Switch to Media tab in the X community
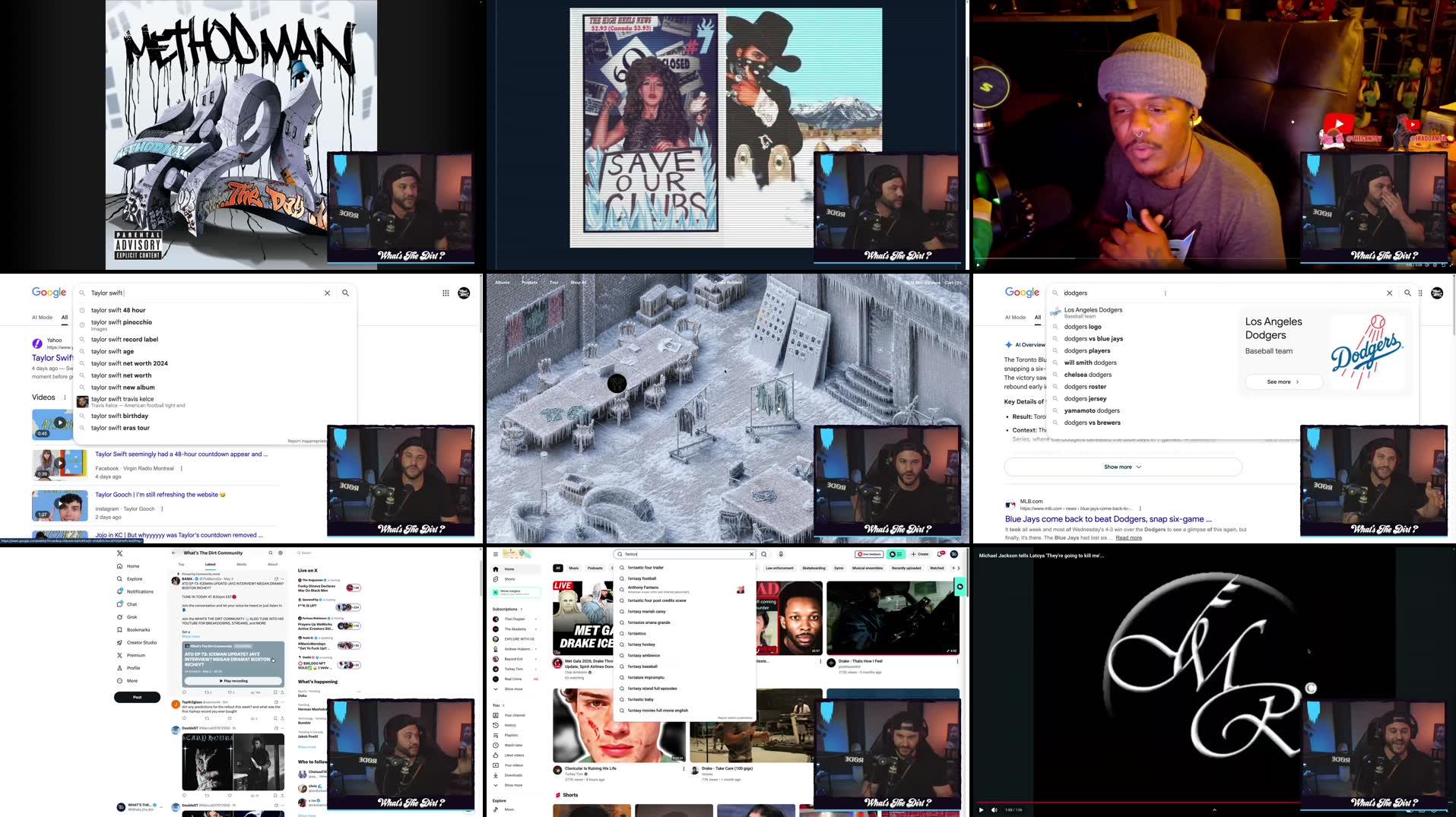This screenshot has height=817, width=1456. tap(242, 565)
